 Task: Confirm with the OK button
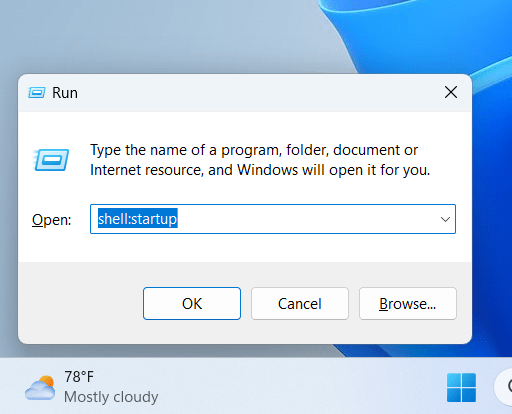(x=192, y=304)
